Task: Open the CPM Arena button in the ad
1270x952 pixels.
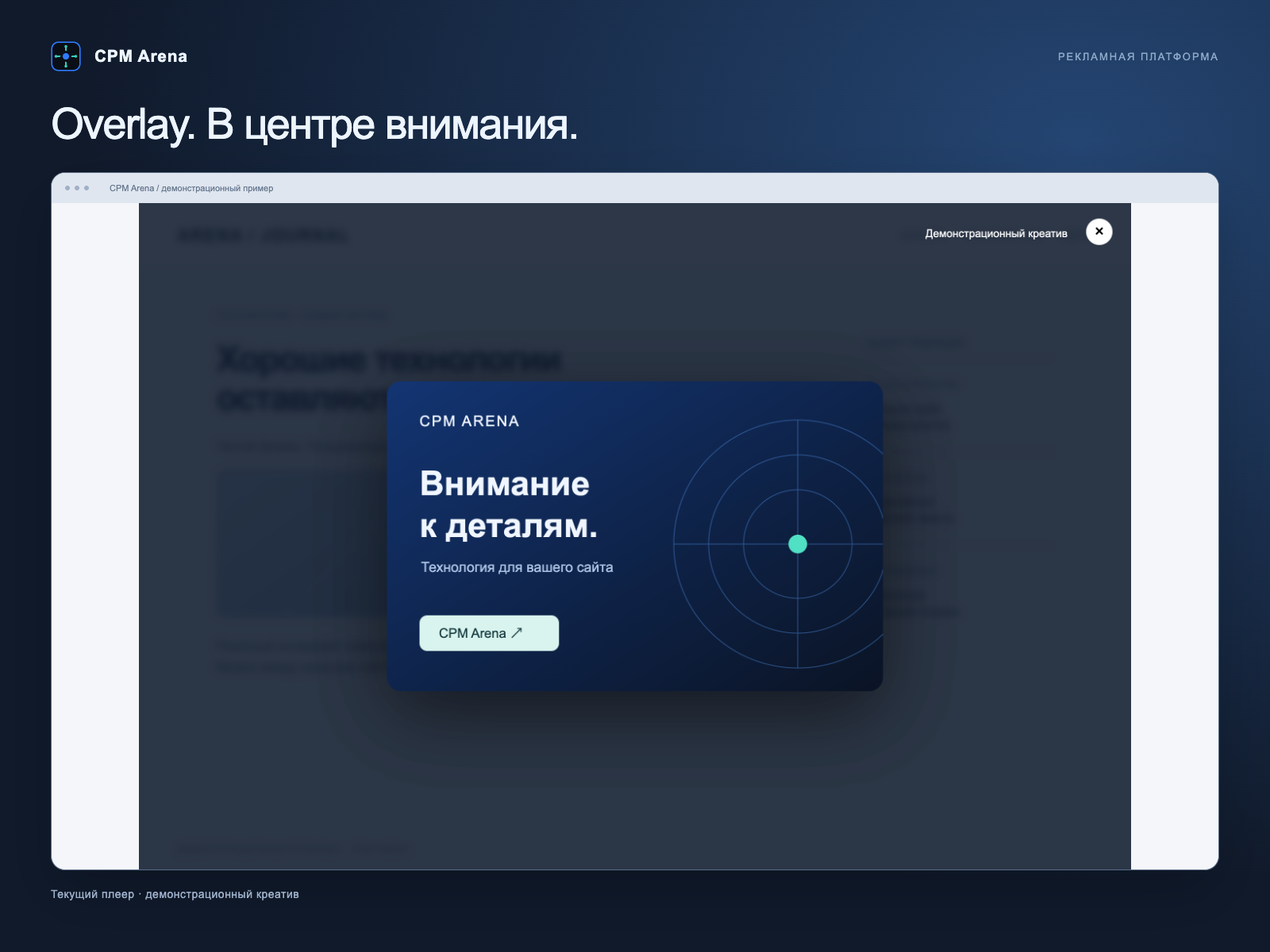Action: [489, 633]
